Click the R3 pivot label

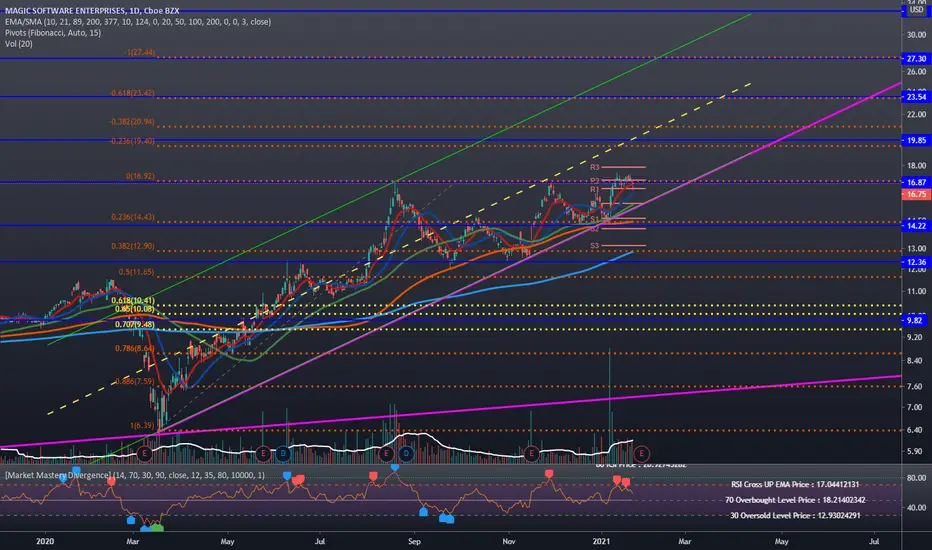[595, 168]
